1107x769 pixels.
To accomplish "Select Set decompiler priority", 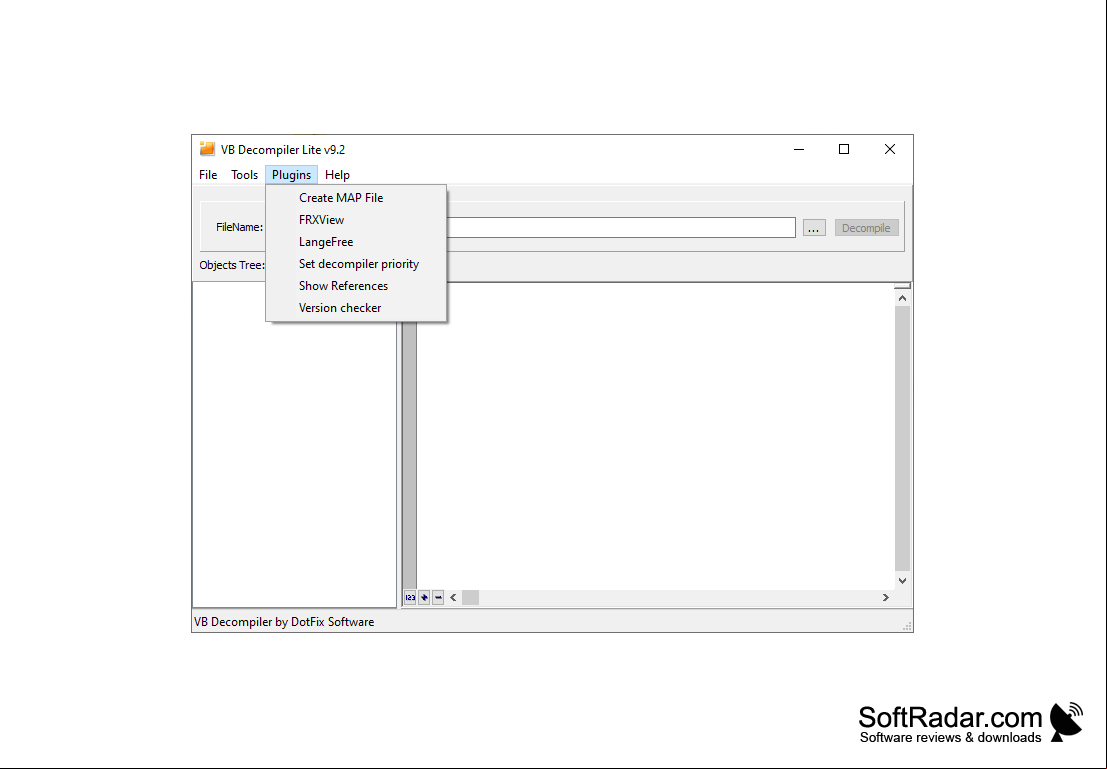I will coord(357,263).
